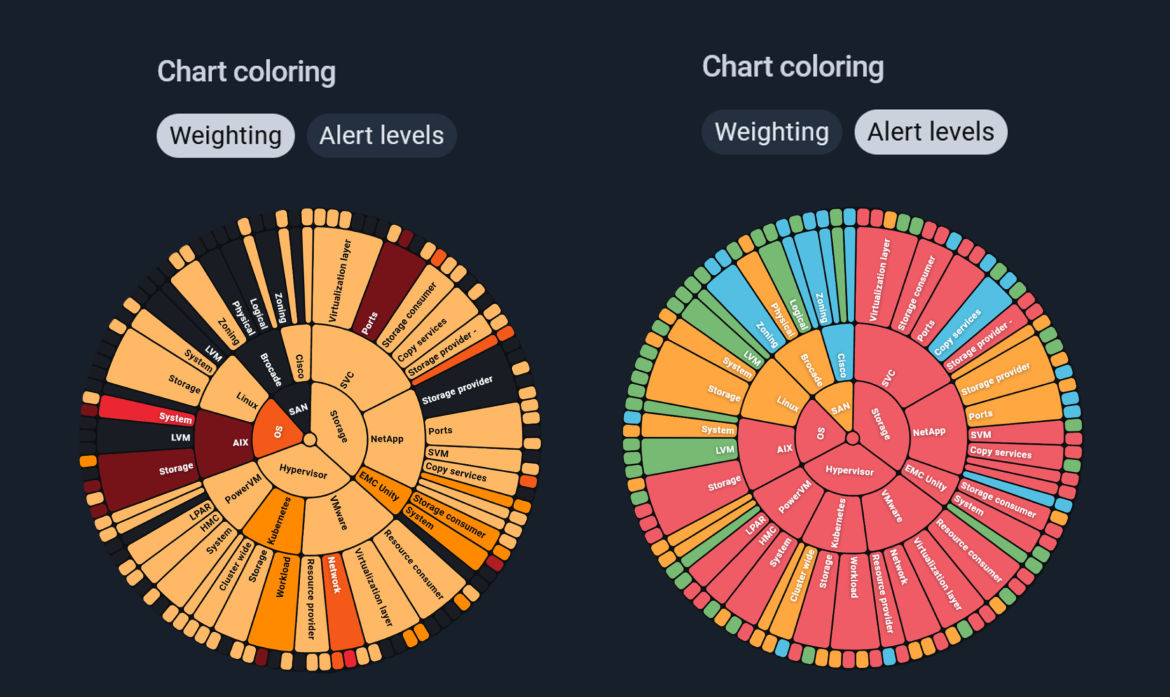Click Alert levels toggle above right chart
The image size is (1170, 697).
(930, 132)
